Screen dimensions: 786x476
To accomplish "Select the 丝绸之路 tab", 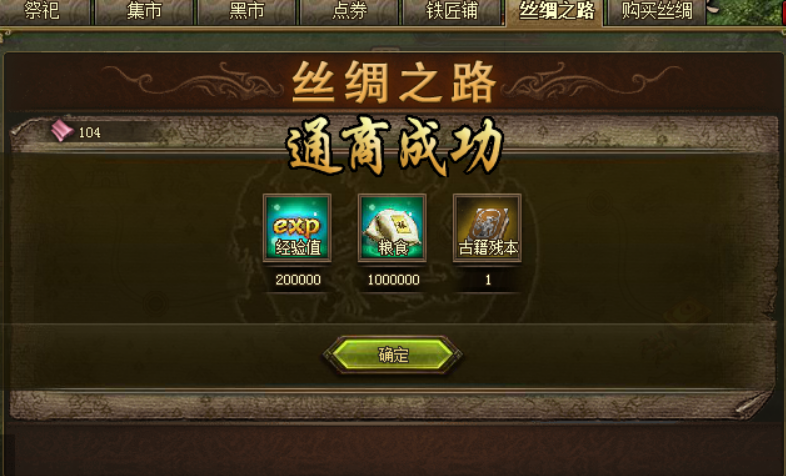I will 555,12.
